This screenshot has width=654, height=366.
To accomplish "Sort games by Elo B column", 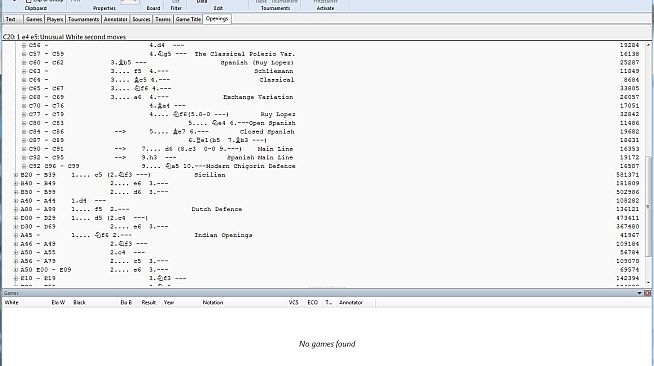I will coord(128,303).
